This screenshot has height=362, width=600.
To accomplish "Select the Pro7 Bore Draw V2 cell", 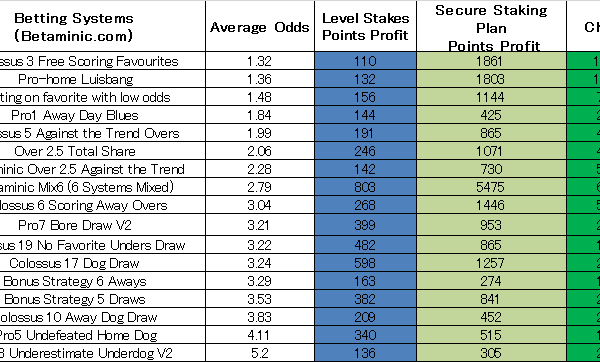I will click(x=103, y=225).
